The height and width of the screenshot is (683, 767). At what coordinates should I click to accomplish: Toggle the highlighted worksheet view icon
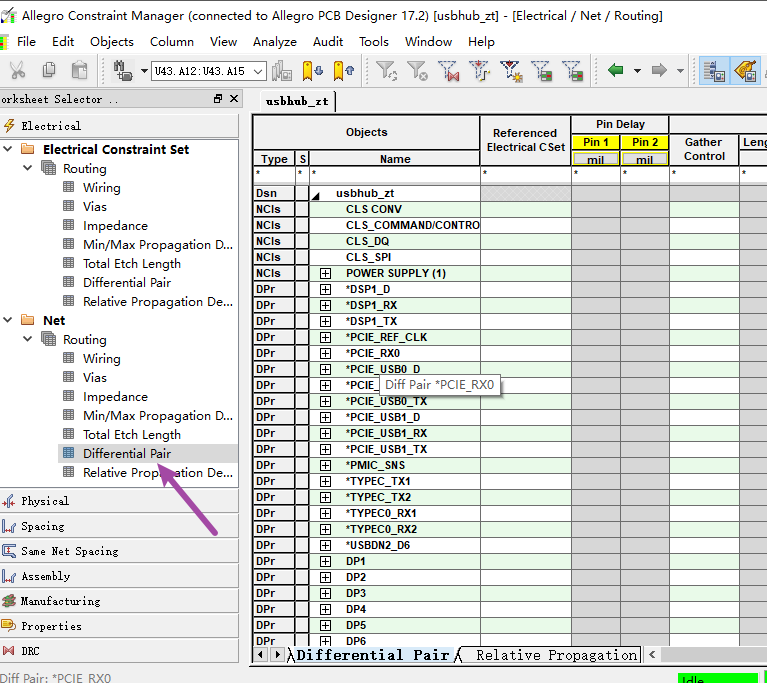[x=714, y=71]
